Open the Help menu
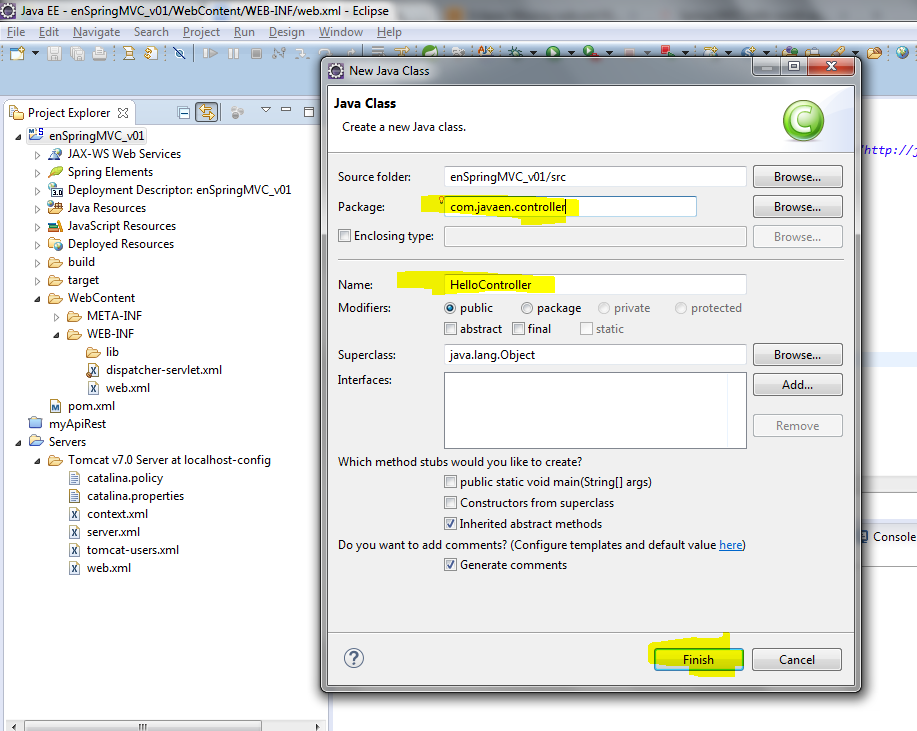 [x=389, y=32]
